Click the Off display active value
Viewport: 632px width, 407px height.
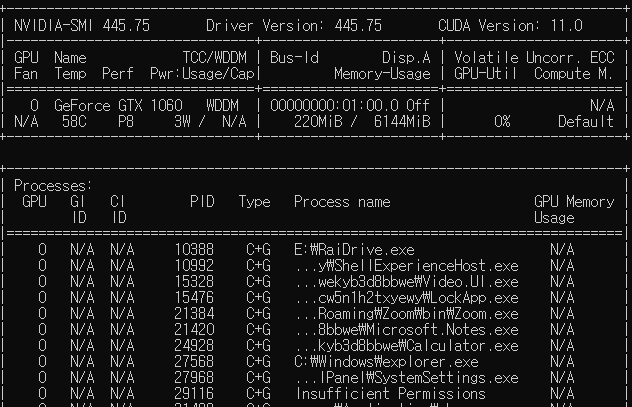point(418,106)
